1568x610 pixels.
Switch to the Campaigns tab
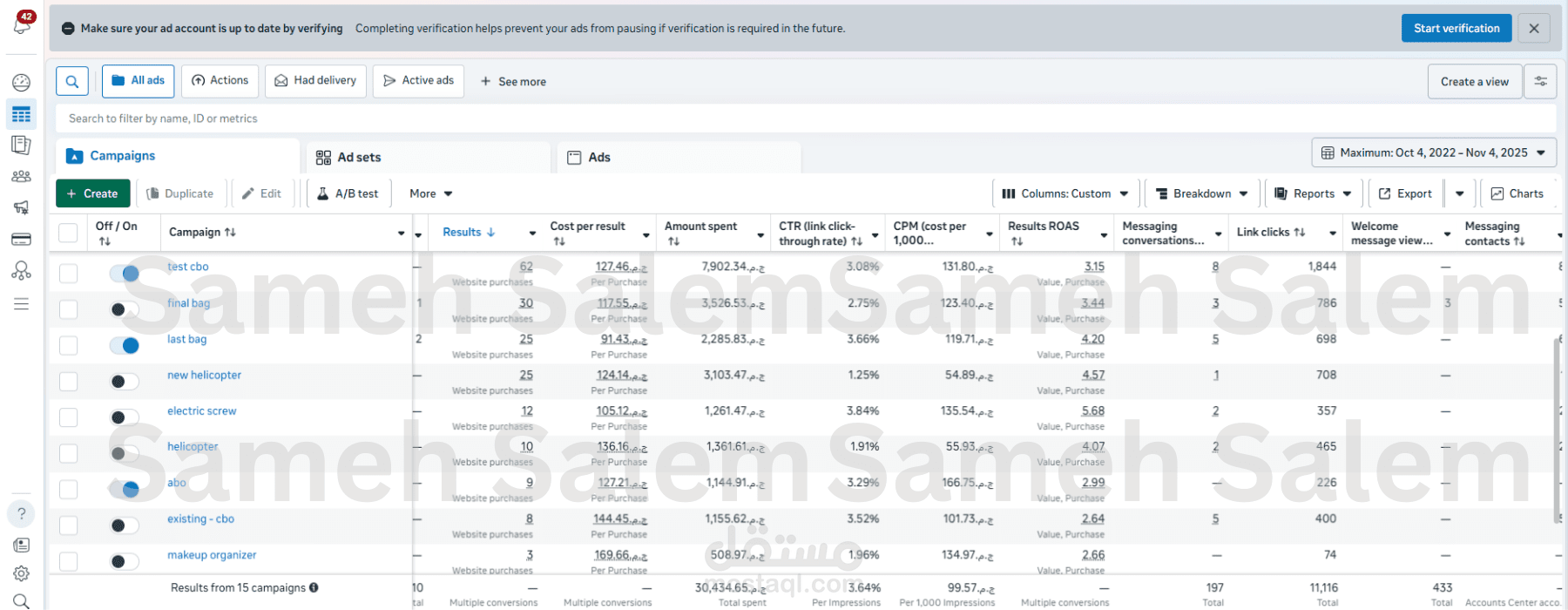tap(178, 156)
